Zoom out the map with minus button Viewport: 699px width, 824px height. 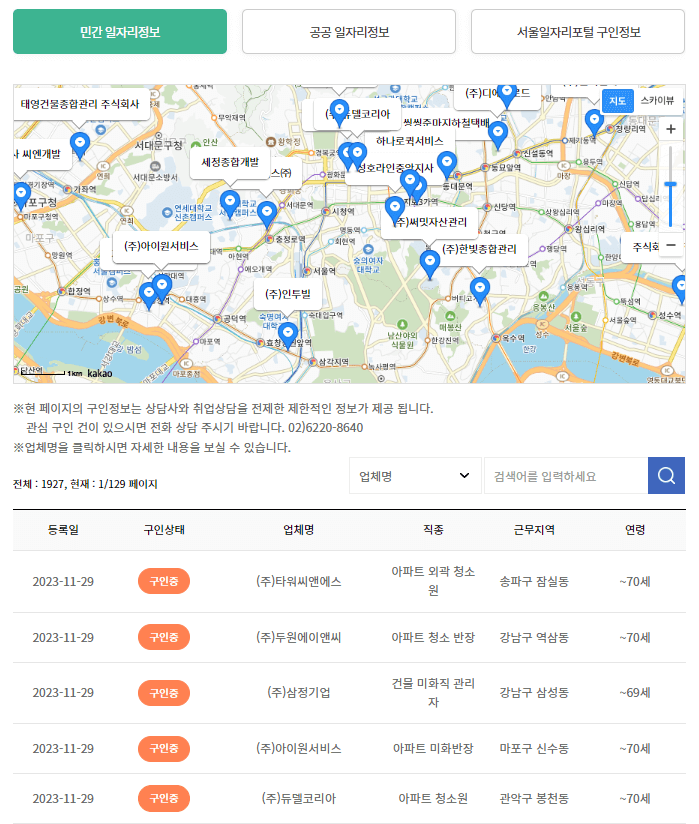(x=671, y=245)
